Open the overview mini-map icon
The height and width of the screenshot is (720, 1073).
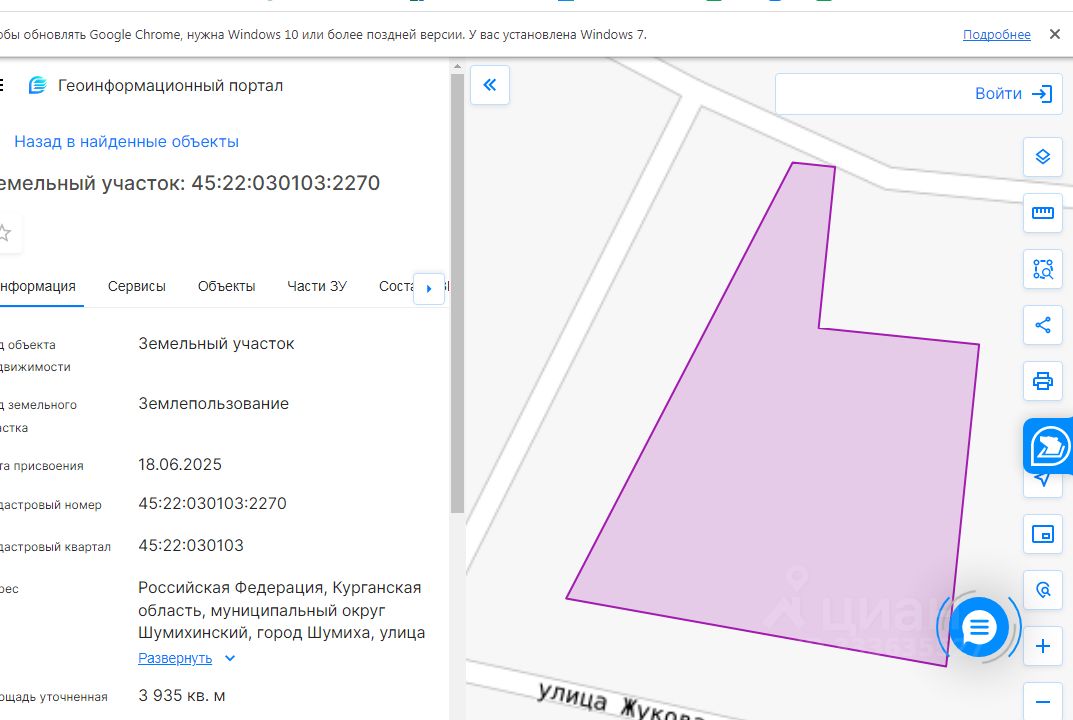1042,534
